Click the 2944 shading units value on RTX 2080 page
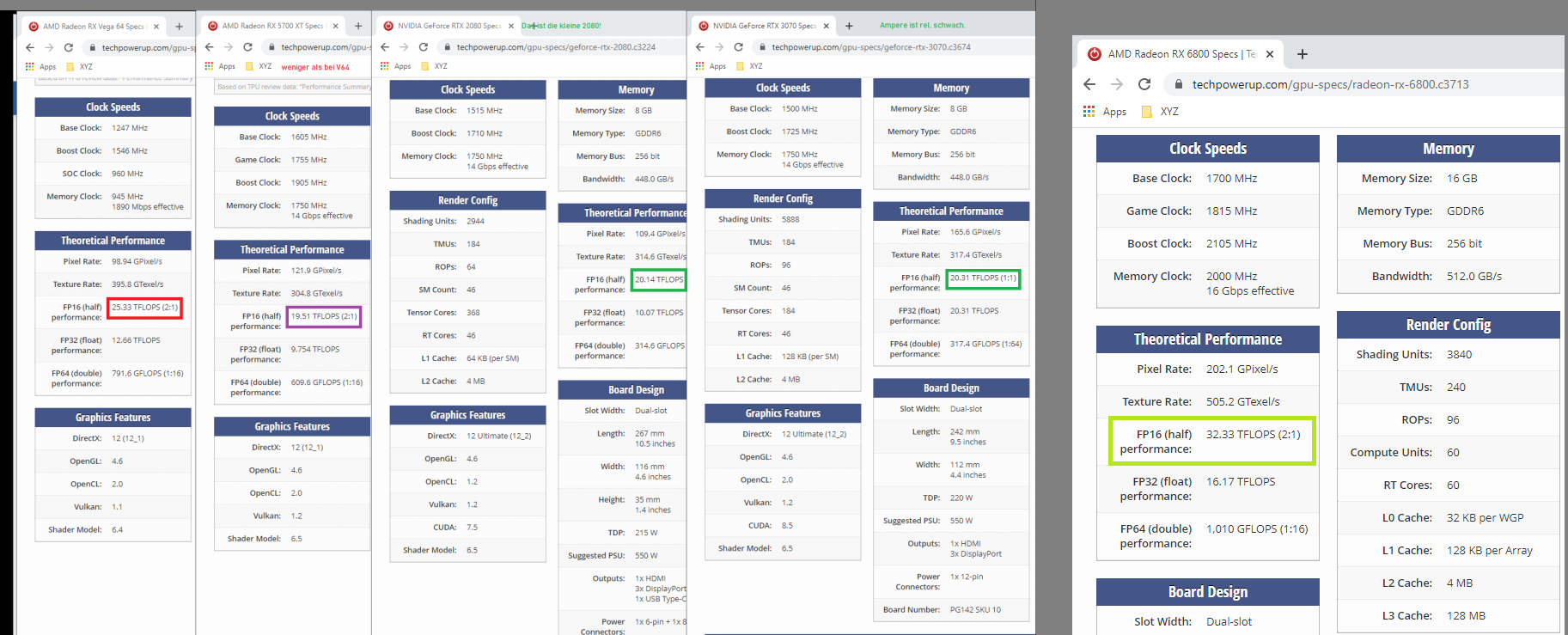The height and width of the screenshot is (635, 1568). 475,222
